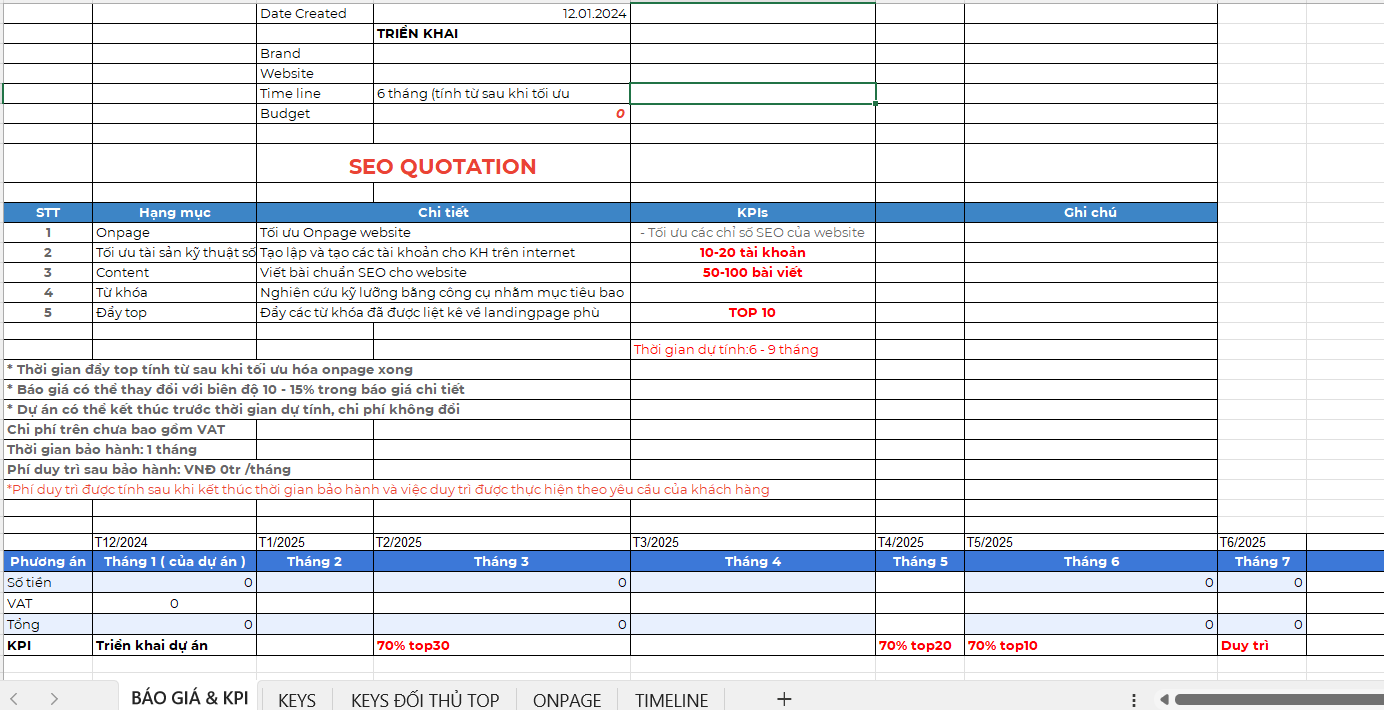Go to the ONPAGE sheet tab
The height and width of the screenshot is (710, 1384).
(x=567, y=700)
